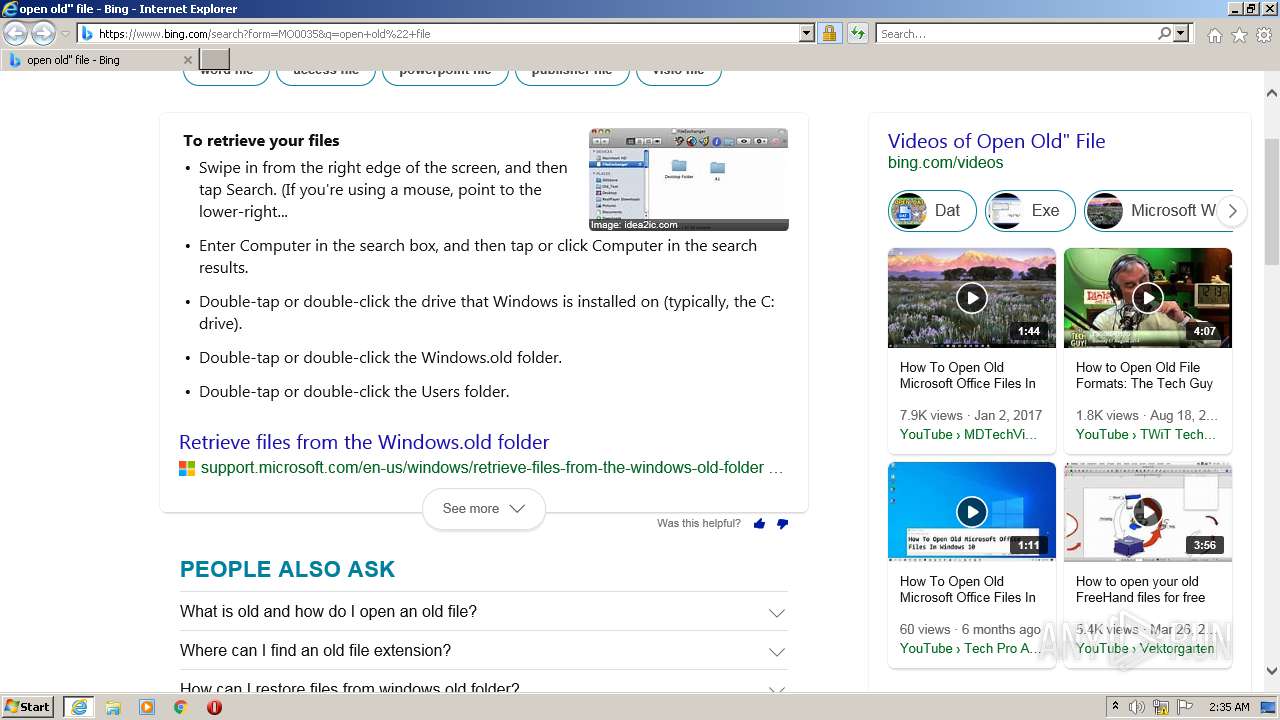The width and height of the screenshot is (1280, 720).
Task: Close the Bing tab
Action: pyautogui.click(x=187, y=60)
